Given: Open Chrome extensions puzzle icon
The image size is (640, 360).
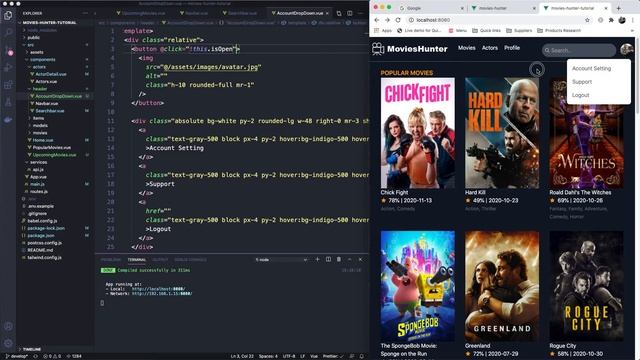Looking at the screenshot, I should click(x=611, y=20).
